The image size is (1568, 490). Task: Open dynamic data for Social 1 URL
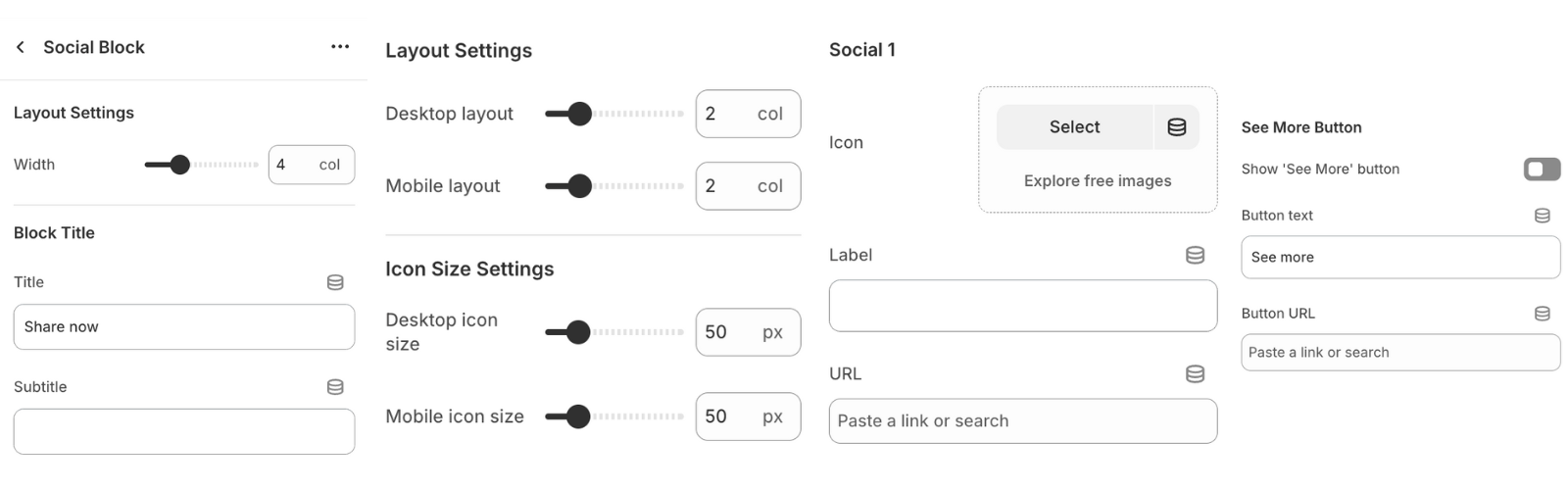1195,373
